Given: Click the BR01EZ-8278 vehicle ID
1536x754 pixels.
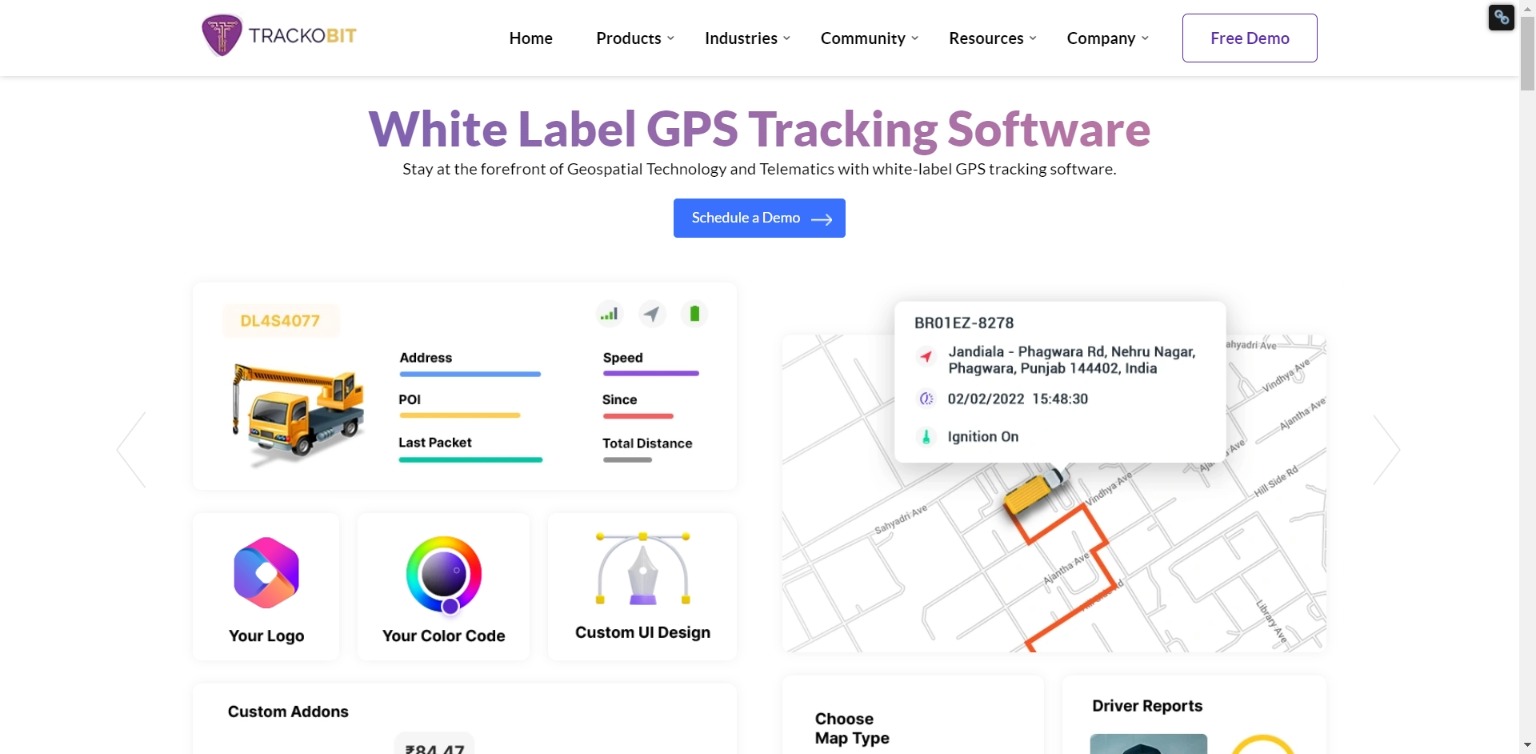Looking at the screenshot, I should 964,323.
